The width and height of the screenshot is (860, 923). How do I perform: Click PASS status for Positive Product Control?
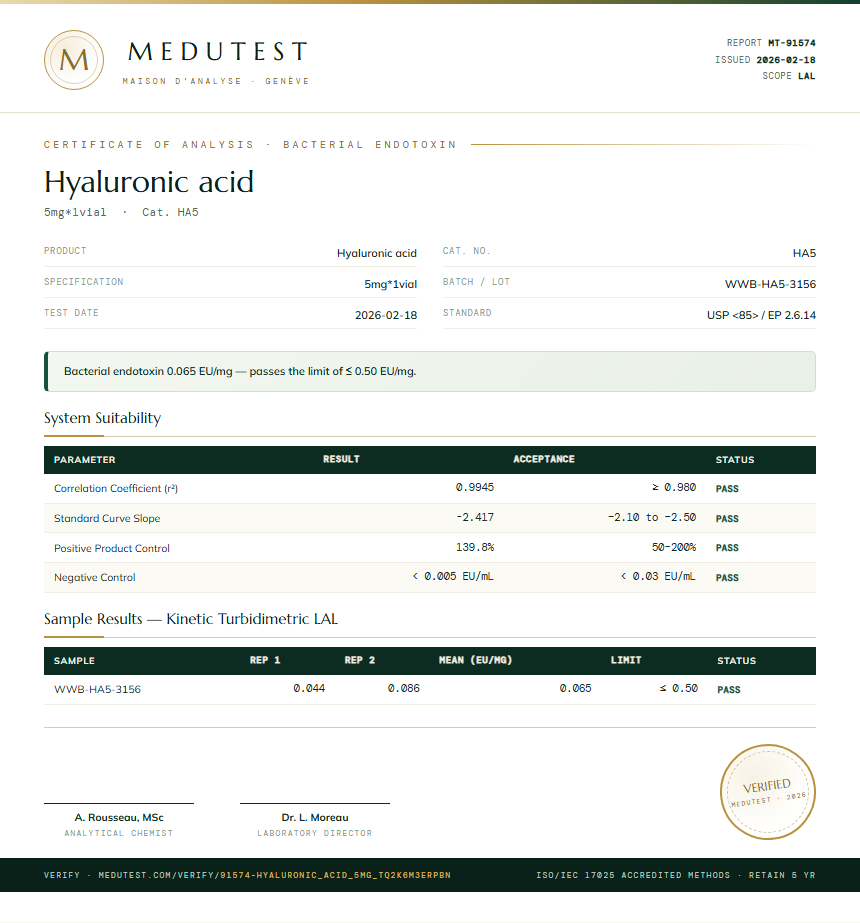tap(727, 547)
